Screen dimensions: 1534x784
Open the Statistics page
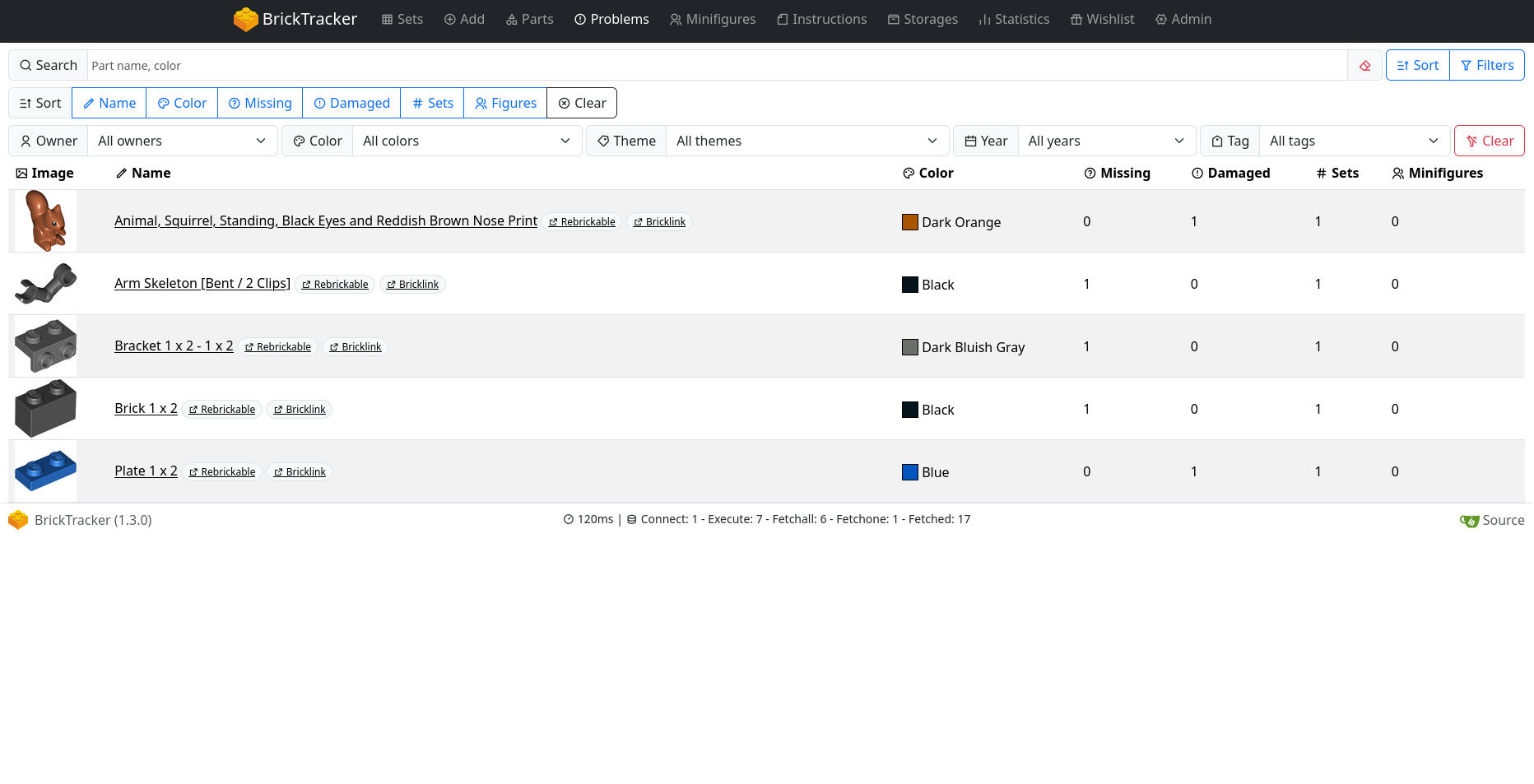(1014, 19)
